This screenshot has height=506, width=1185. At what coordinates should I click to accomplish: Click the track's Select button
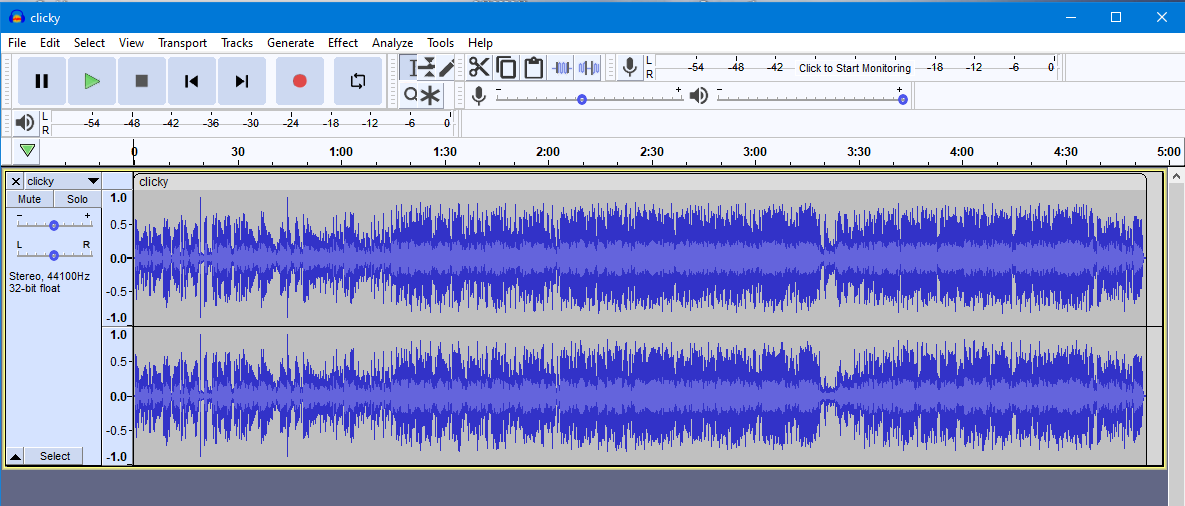[55, 456]
